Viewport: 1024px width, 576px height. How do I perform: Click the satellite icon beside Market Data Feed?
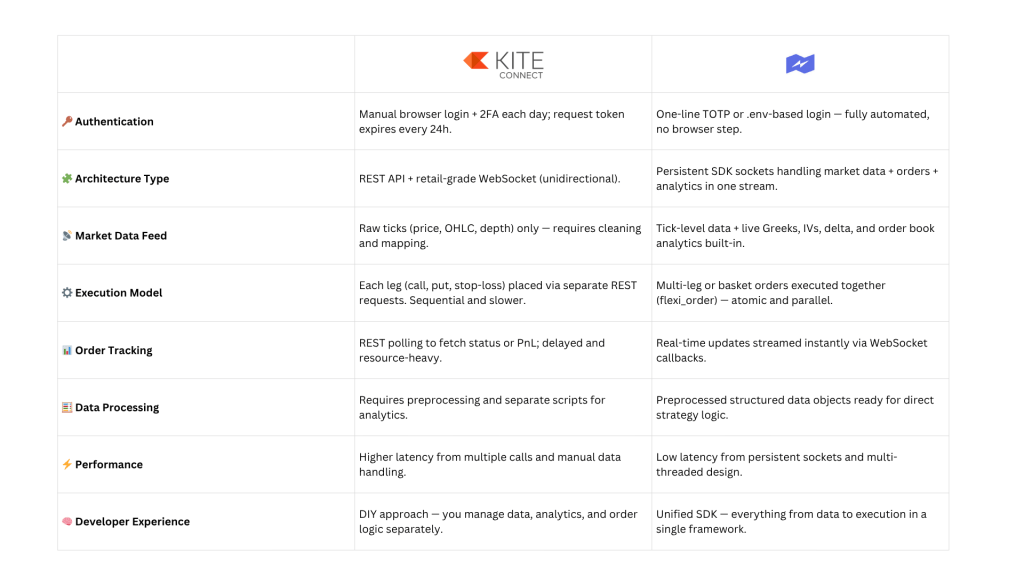click(x=67, y=236)
